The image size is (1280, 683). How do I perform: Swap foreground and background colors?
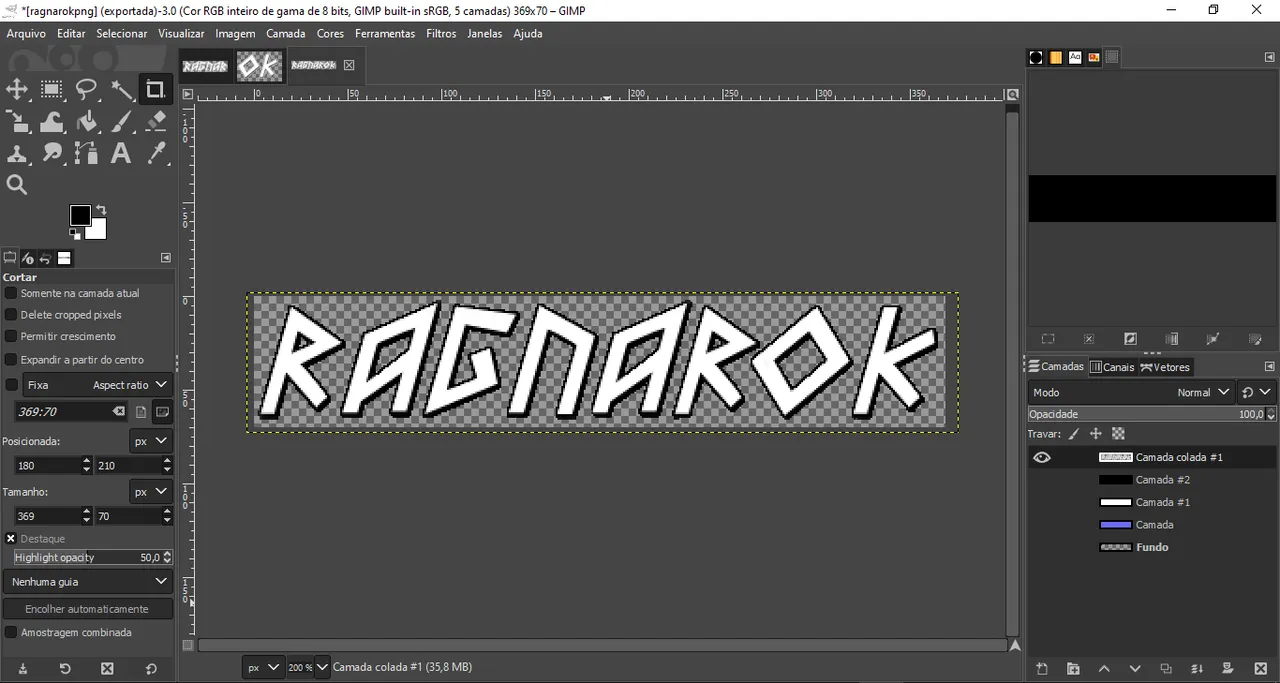pyautogui.click(x=100, y=210)
